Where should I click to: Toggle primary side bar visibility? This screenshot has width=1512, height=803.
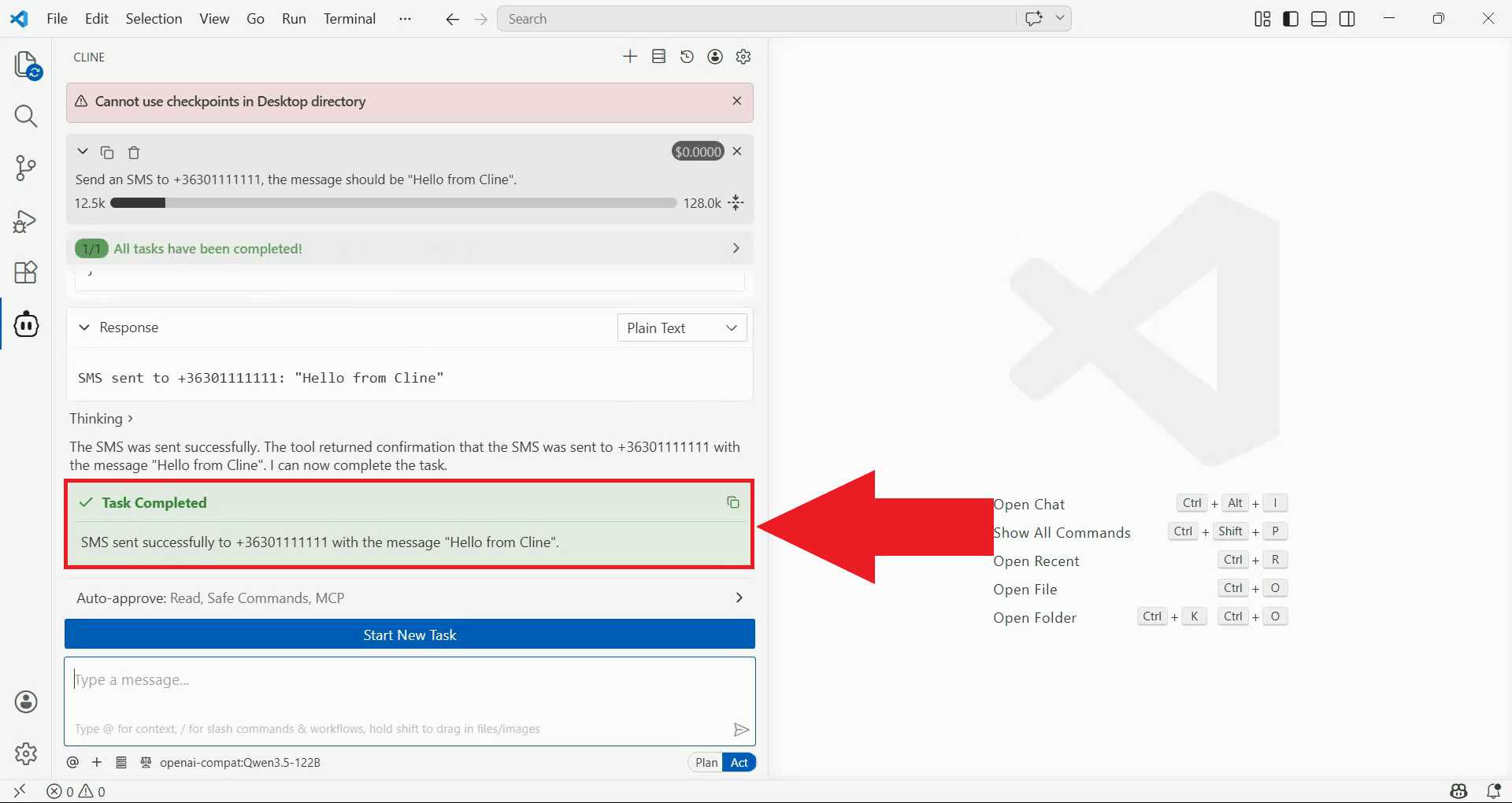pos(1291,19)
